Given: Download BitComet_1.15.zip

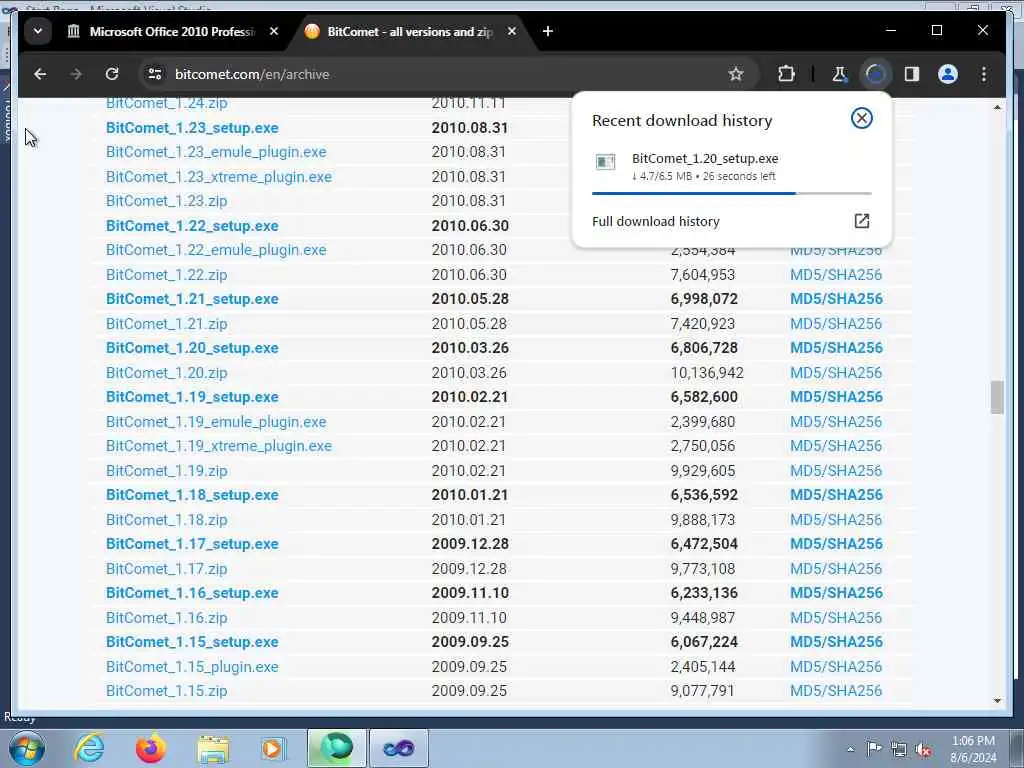Looking at the screenshot, I should 167,691.
